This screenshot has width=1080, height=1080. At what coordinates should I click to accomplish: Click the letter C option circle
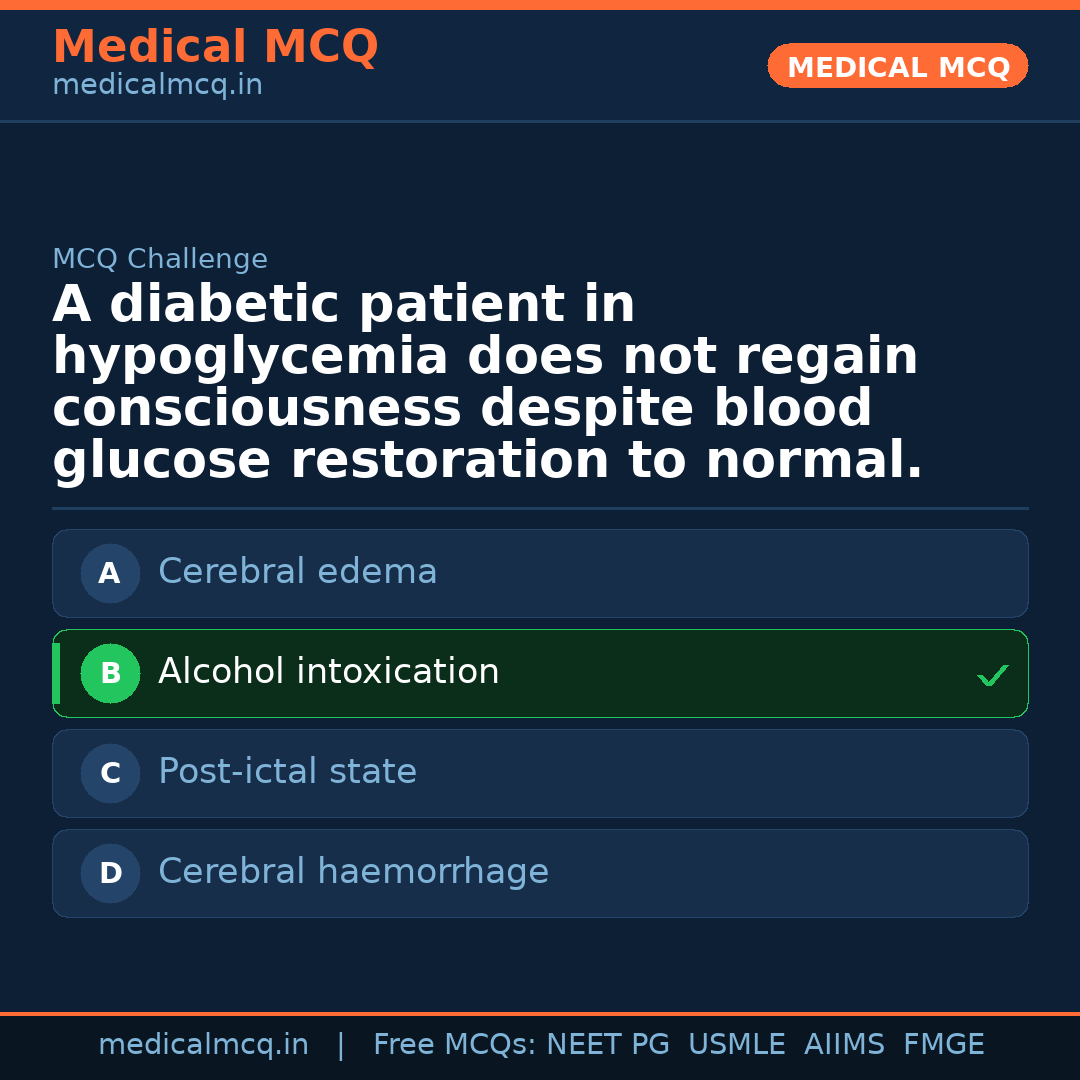110,774
